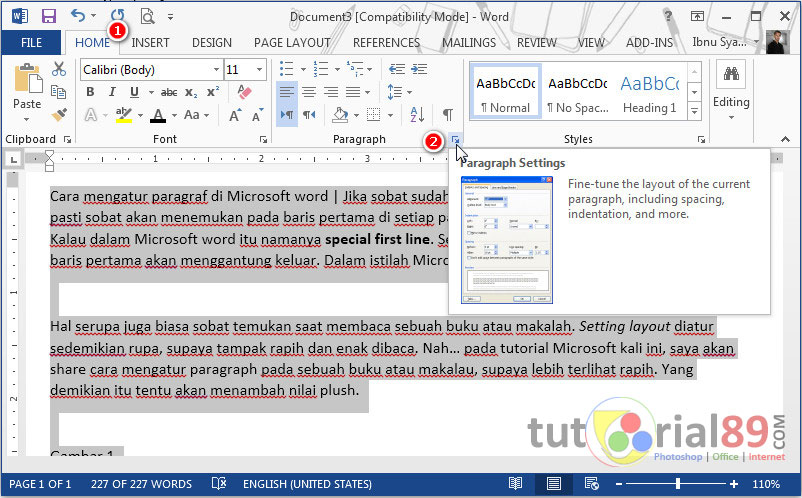The width and height of the screenshot is (802, 498).
Task: Switch to the REFERENCES tab
Action: click(386, 42)
